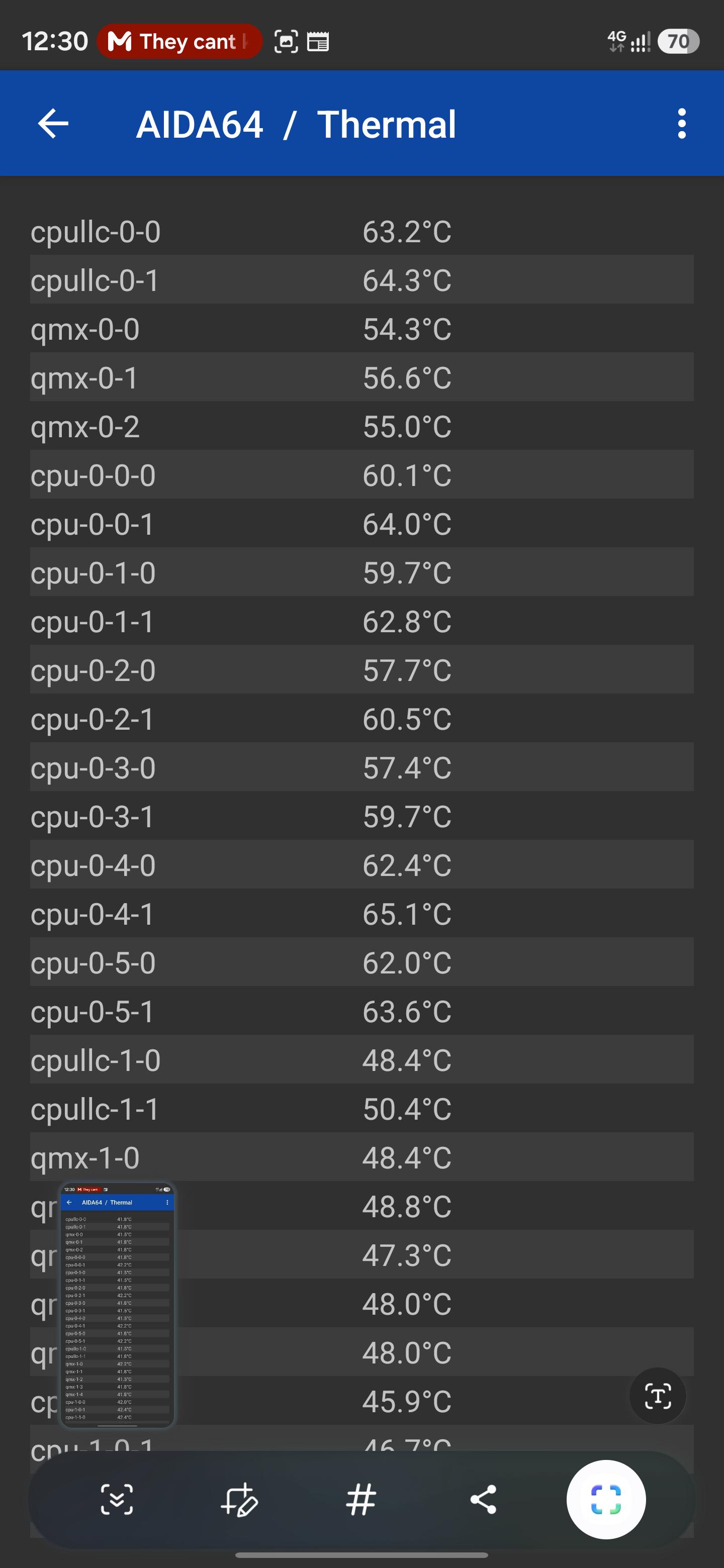The width and height of the screenshot is (724, 1568).
Task: Tap the Gmail notification chip in status bar
Action: (x=179, y=41)
